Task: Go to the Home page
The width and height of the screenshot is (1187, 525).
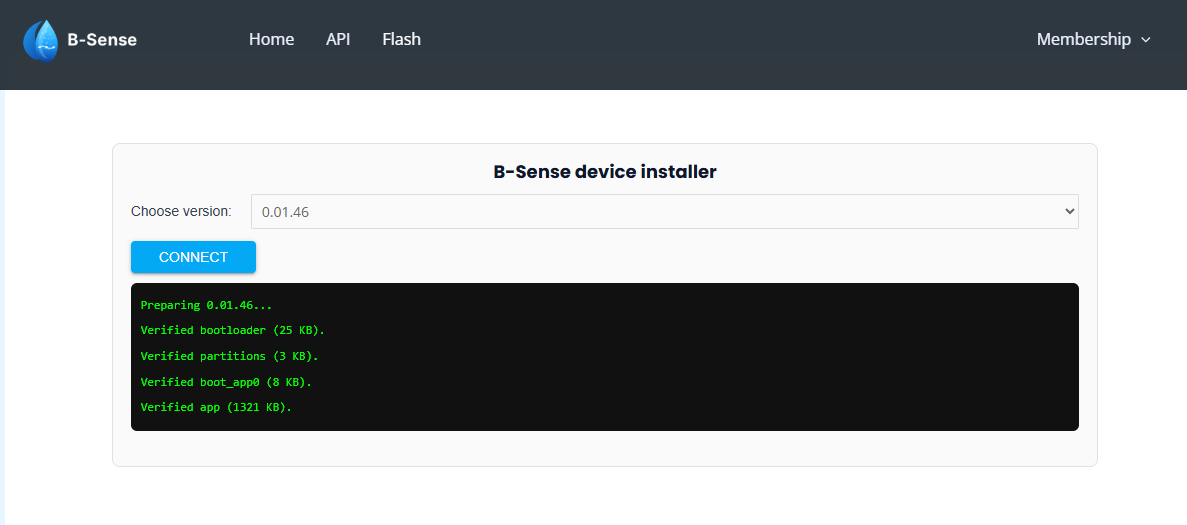Action: pyautogui.click(x=271, y=40)
